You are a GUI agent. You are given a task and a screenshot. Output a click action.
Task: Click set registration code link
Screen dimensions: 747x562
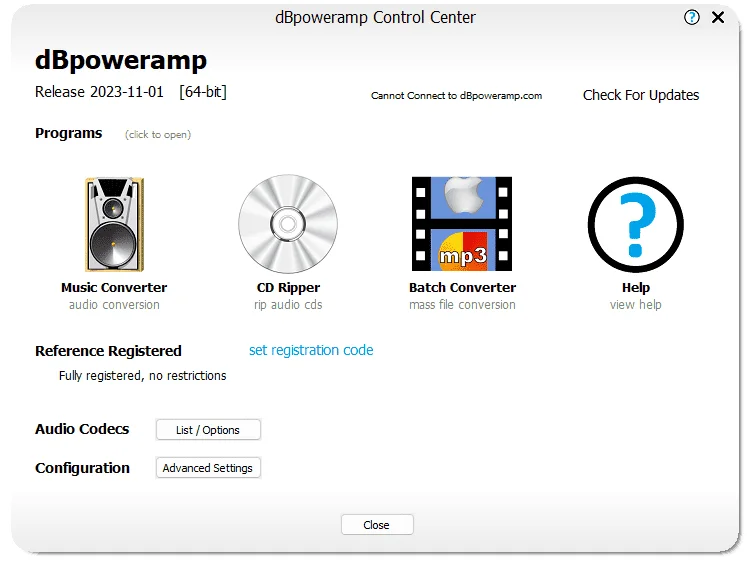coord(311,350)
